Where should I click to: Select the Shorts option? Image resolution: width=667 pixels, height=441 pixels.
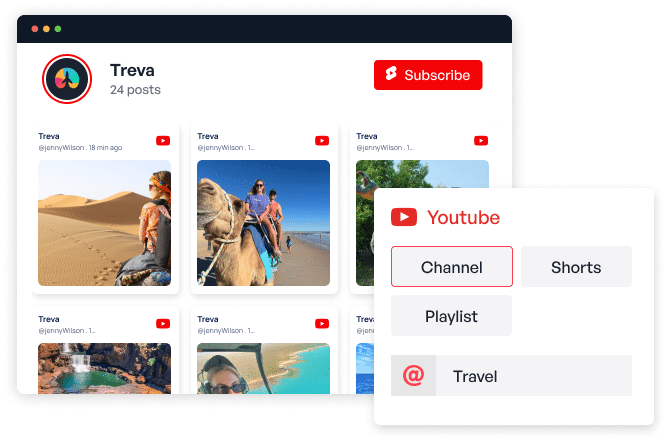pyautogui.click(x=576, y=267)
